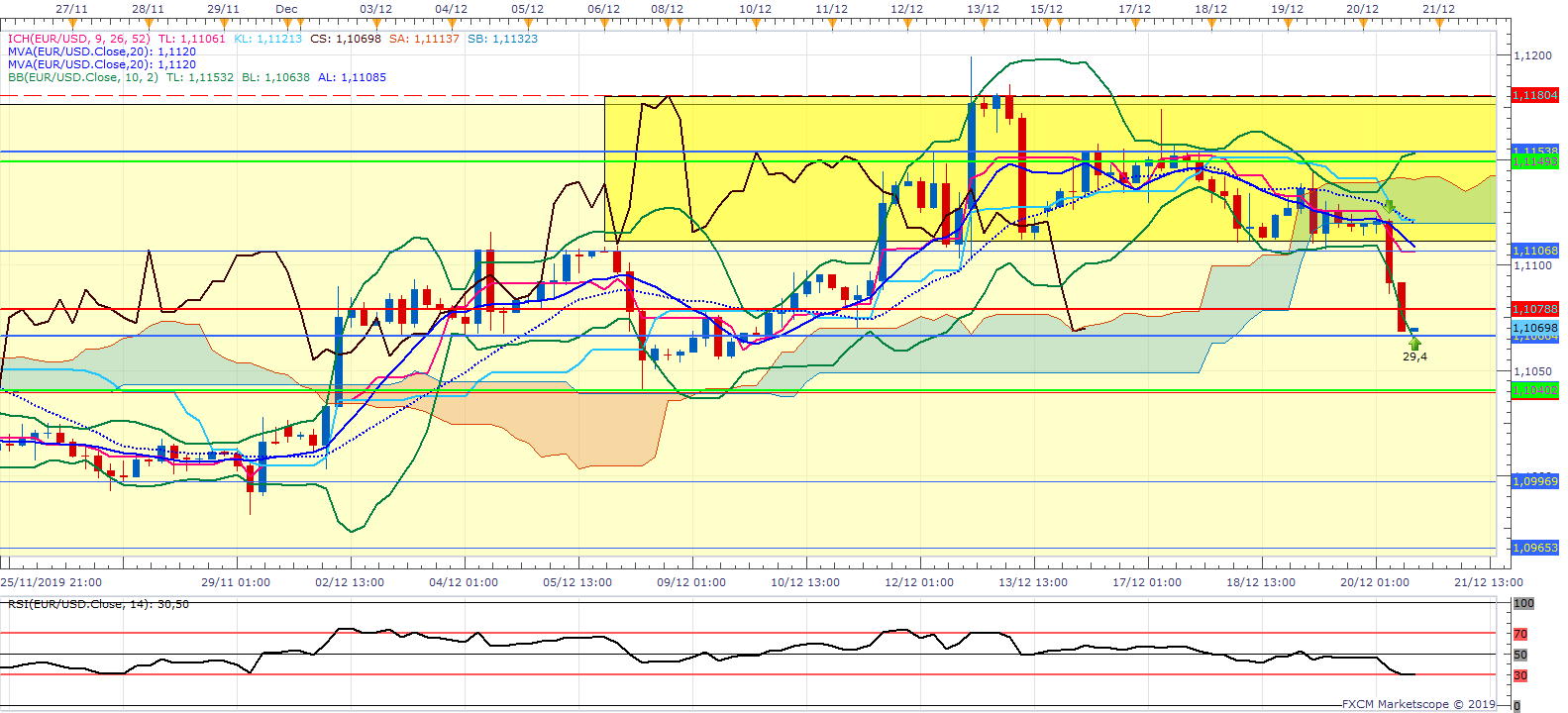Select the orange day marker under 28/11
1568x713 pixels.
click(x=148, y=22)
